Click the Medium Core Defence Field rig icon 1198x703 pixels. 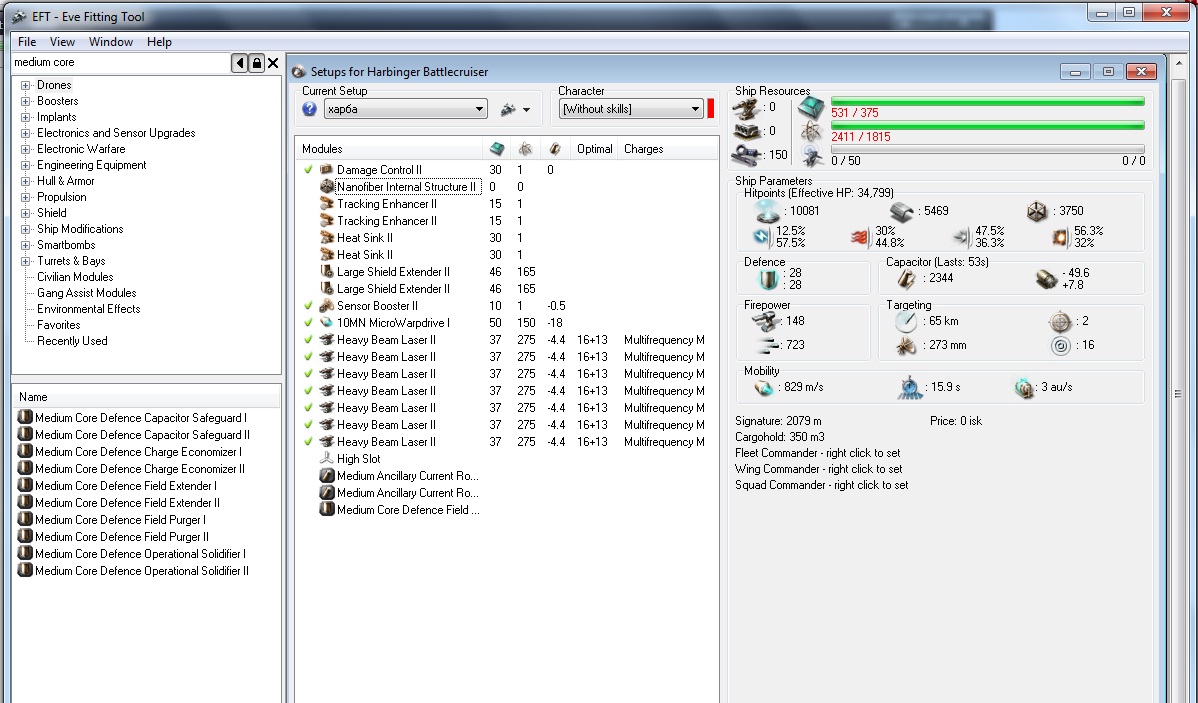coord(326,510)
